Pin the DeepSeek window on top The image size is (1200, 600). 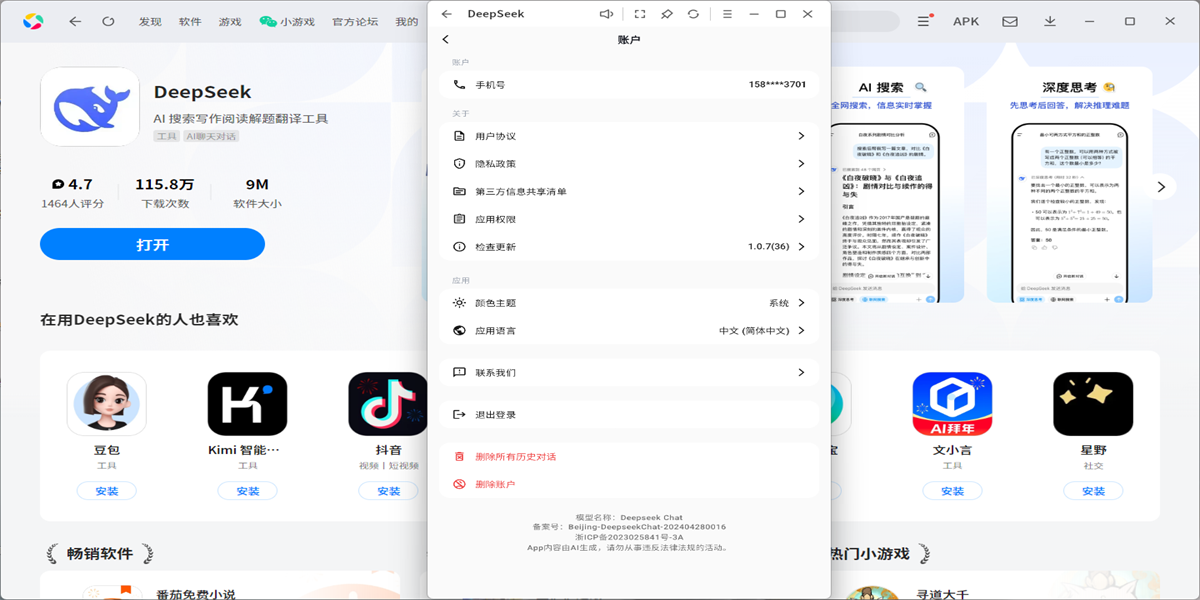point(668,14)
